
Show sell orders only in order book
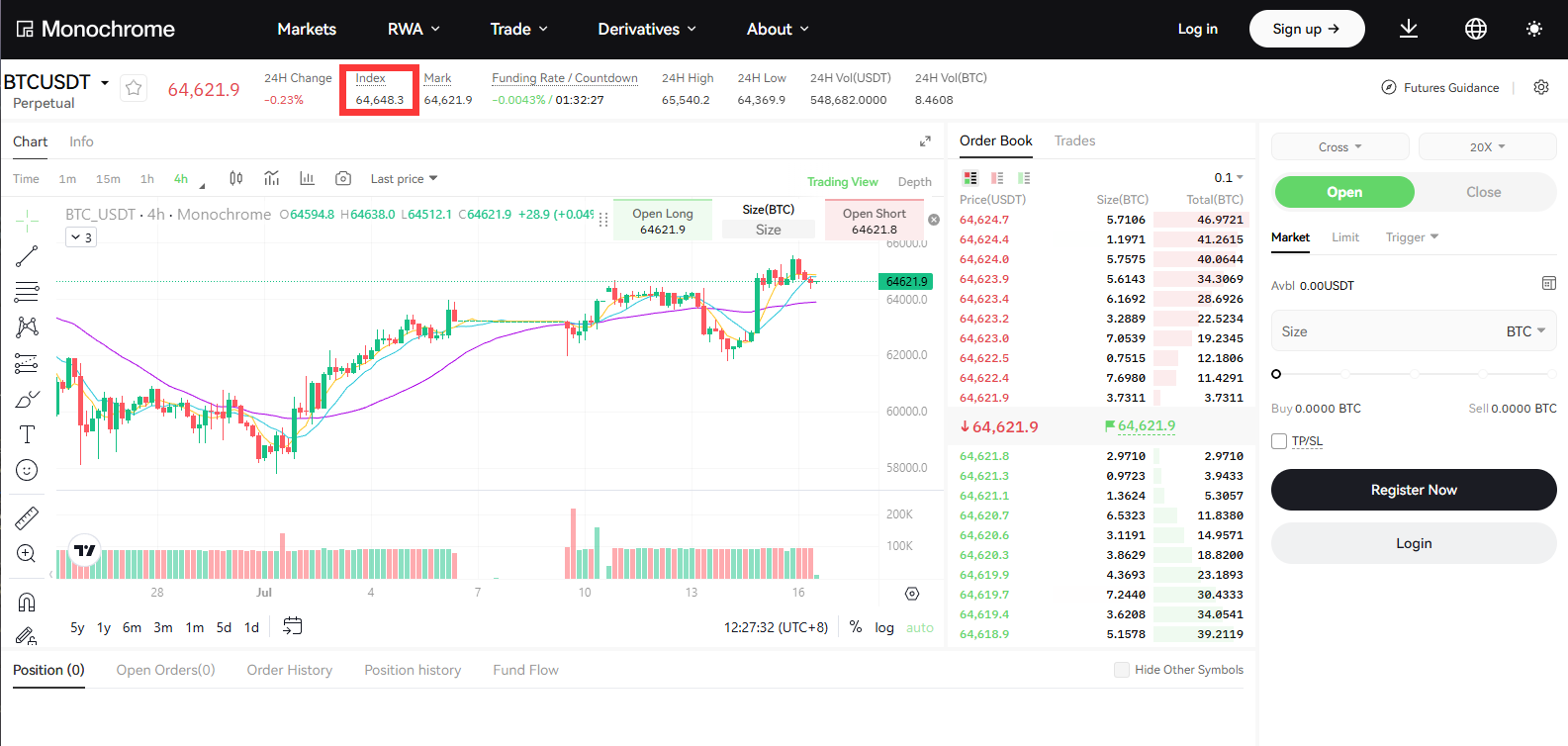click(997, 178)
